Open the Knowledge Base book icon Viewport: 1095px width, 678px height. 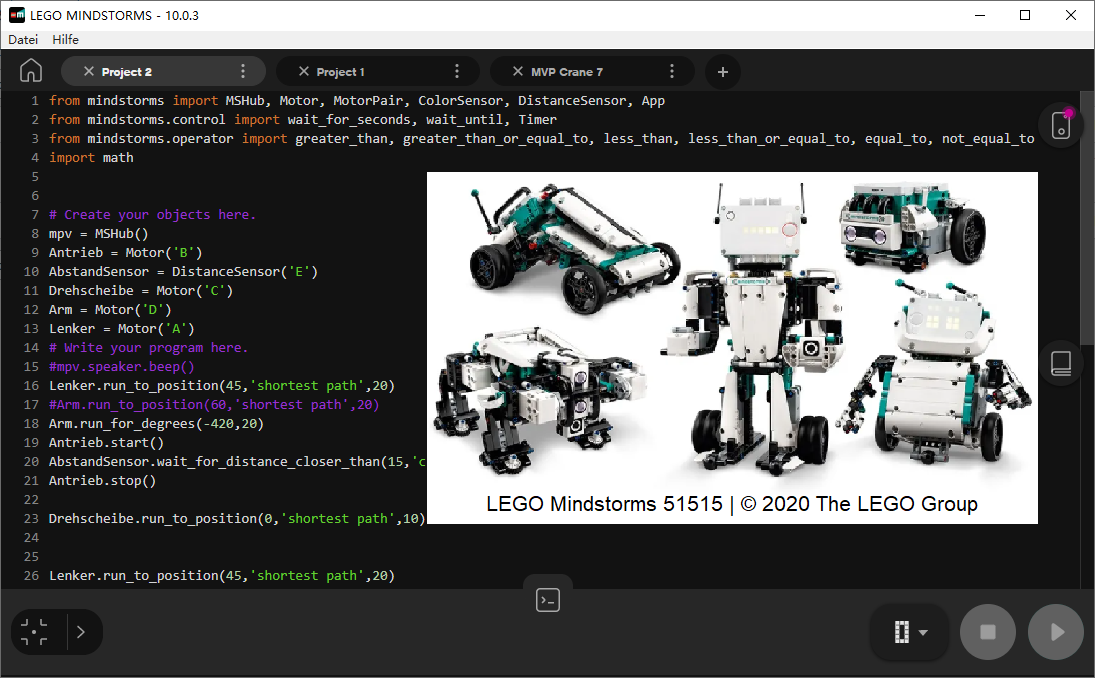[1060, 363]
